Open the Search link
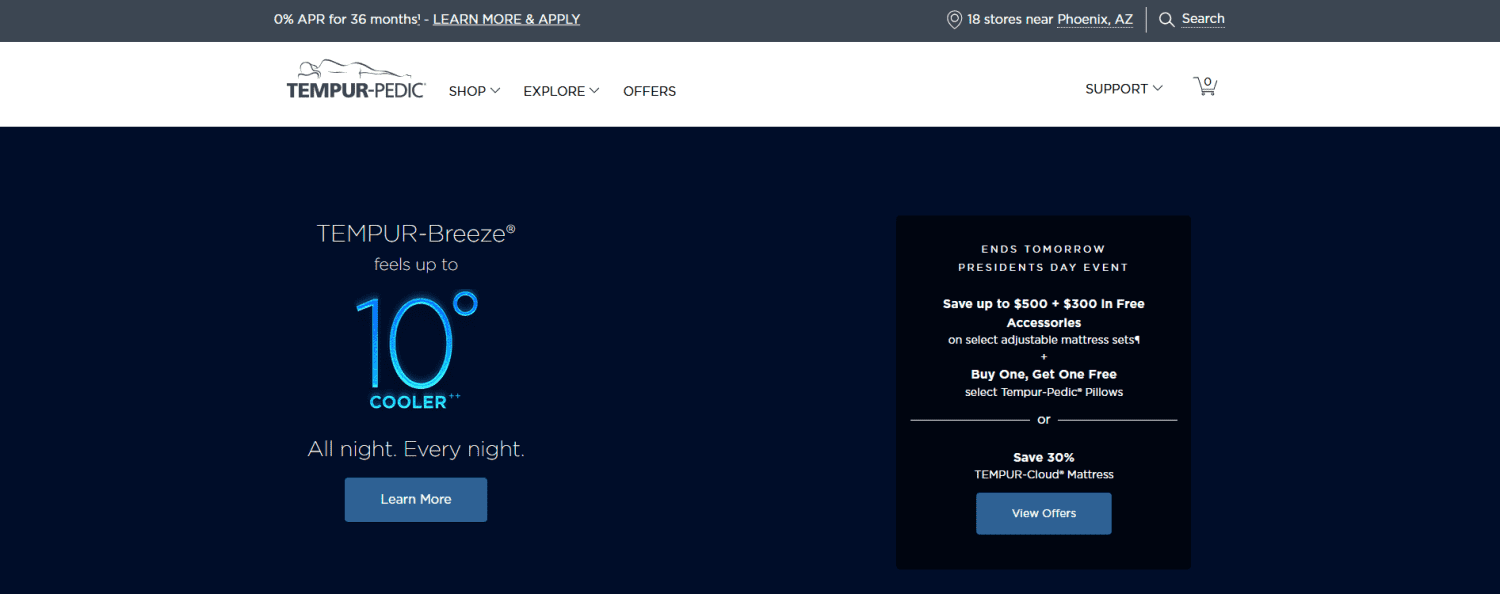This screenshot has width=1500, height=594. (x=1203, y=19)
